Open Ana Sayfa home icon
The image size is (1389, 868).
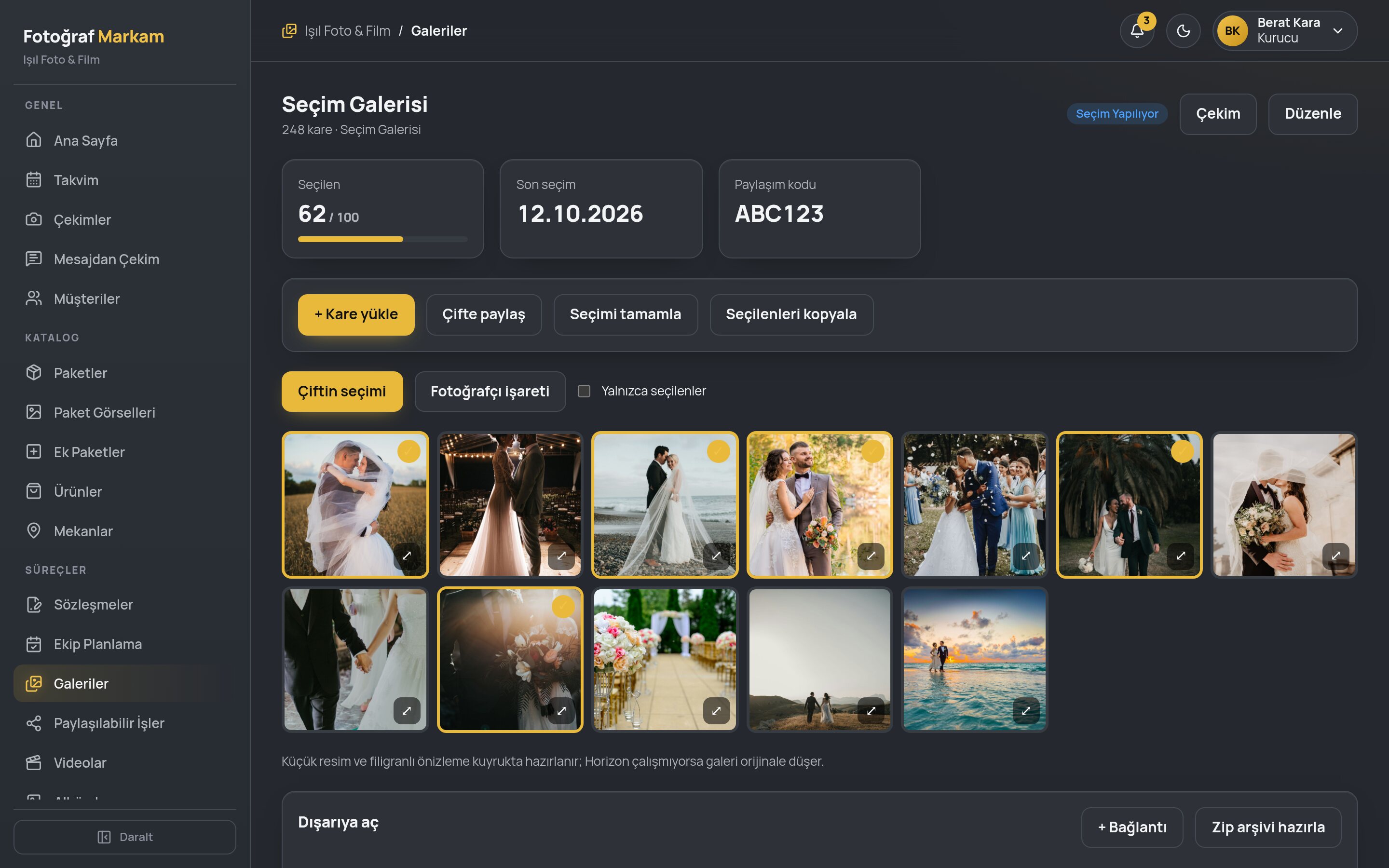pos(34,140)
